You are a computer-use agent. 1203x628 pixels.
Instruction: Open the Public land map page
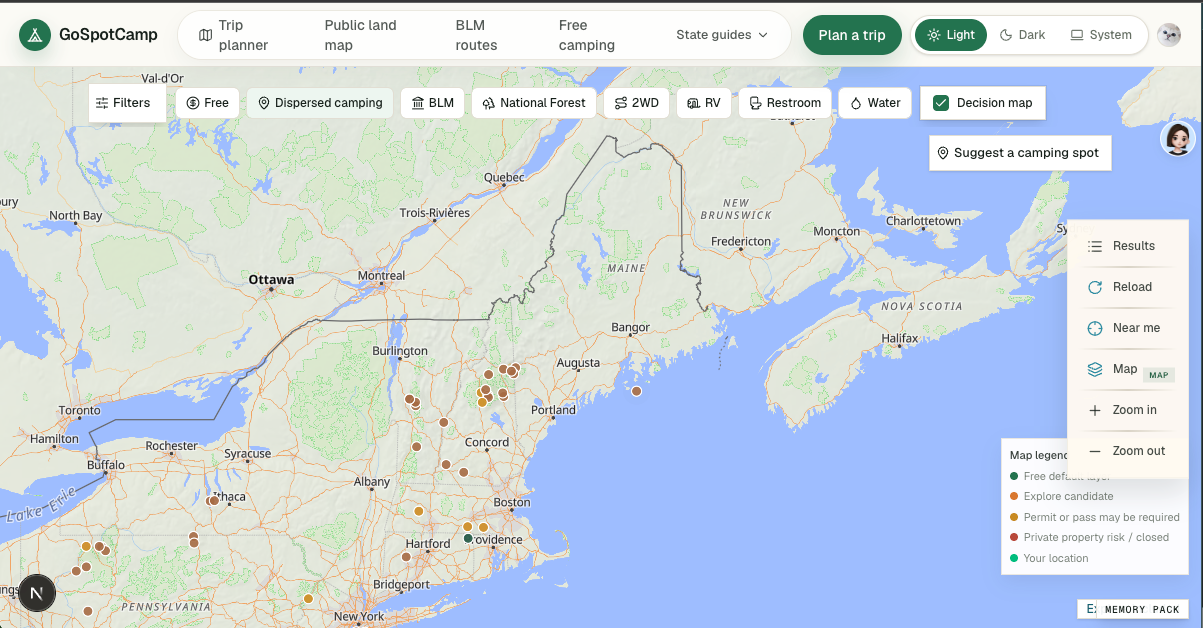coord(360,35)
